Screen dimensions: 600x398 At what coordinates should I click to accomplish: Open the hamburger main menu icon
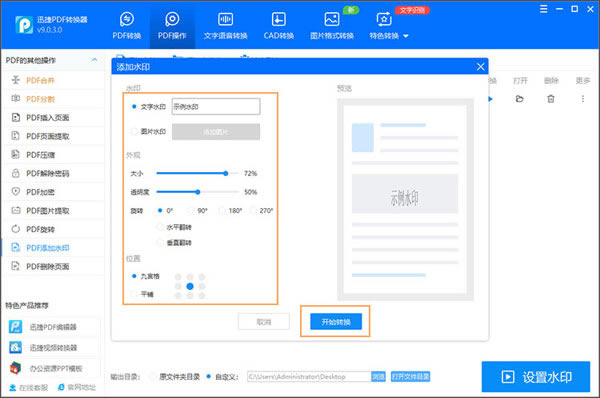pyautogui.click(x=543, y=9)
